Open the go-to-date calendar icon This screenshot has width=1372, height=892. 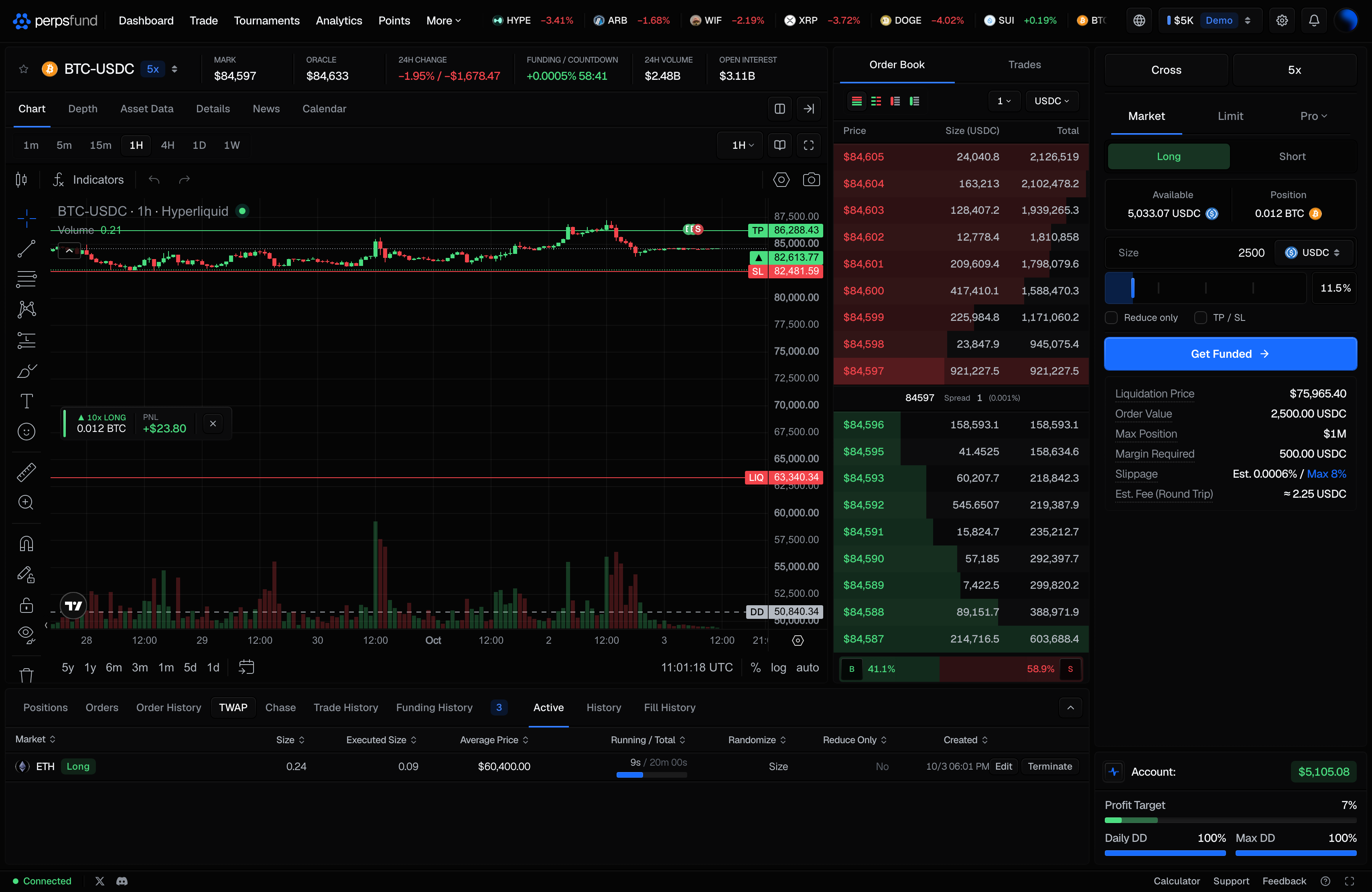tap(246, 667)
